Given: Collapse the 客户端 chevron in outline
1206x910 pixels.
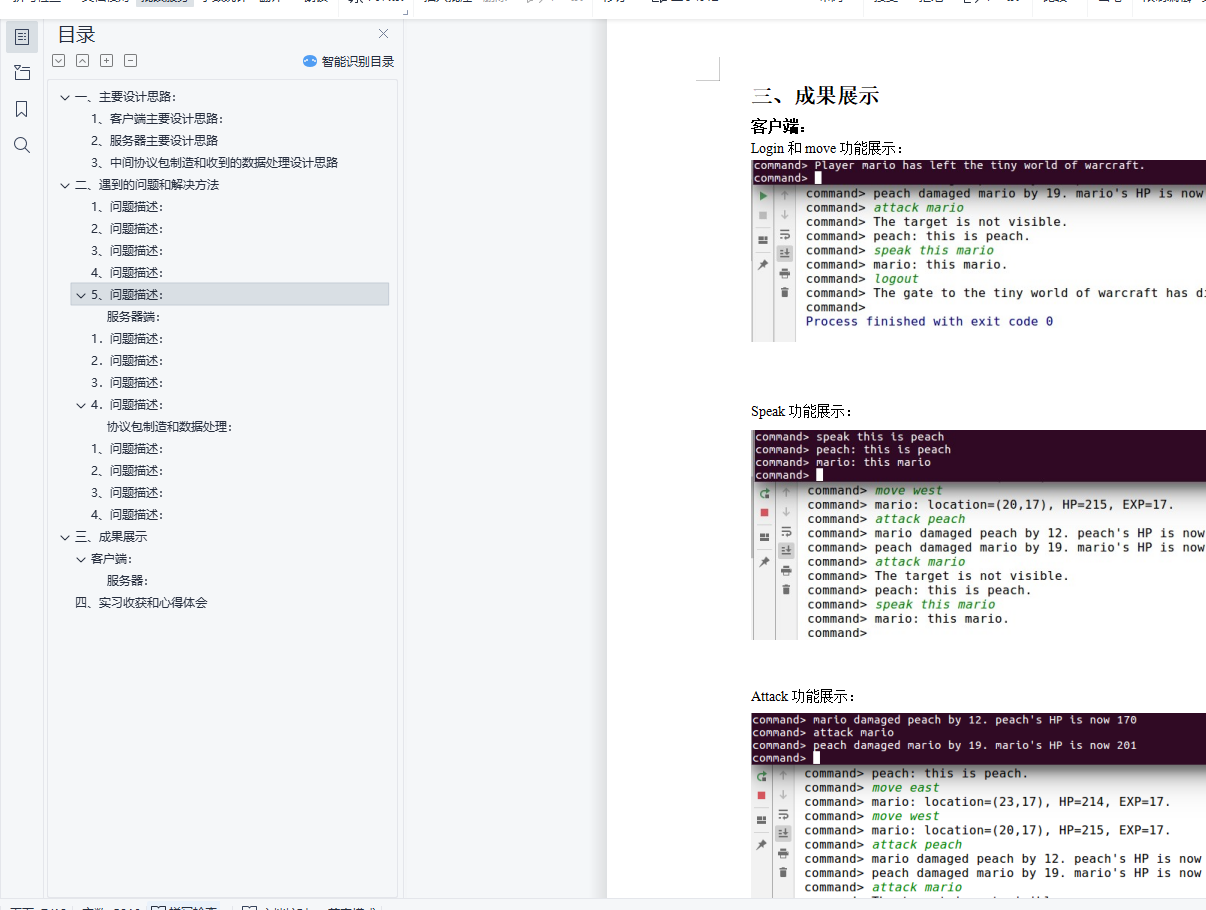Looking at the screenshot, I should (x=81, y=559).
